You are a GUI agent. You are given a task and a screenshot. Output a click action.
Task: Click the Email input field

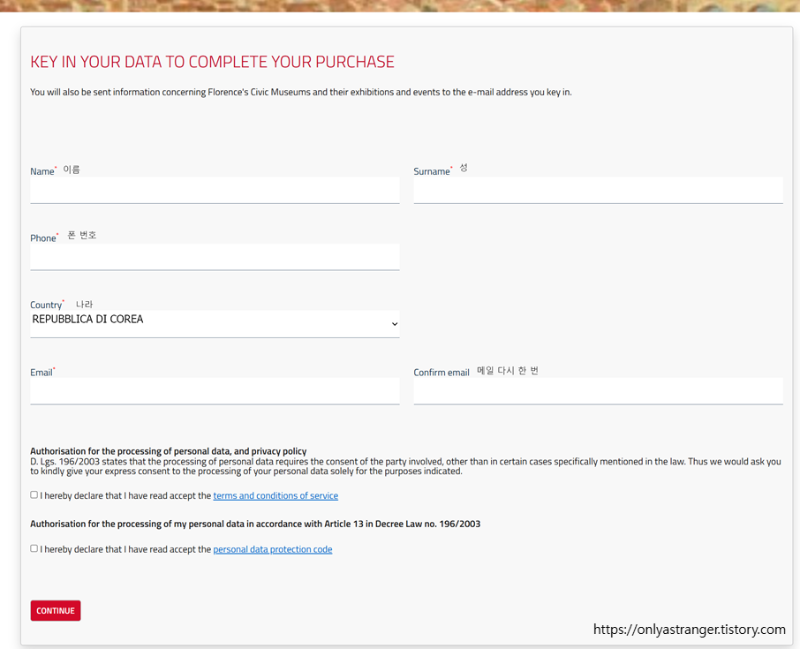(x=215, y=391)
